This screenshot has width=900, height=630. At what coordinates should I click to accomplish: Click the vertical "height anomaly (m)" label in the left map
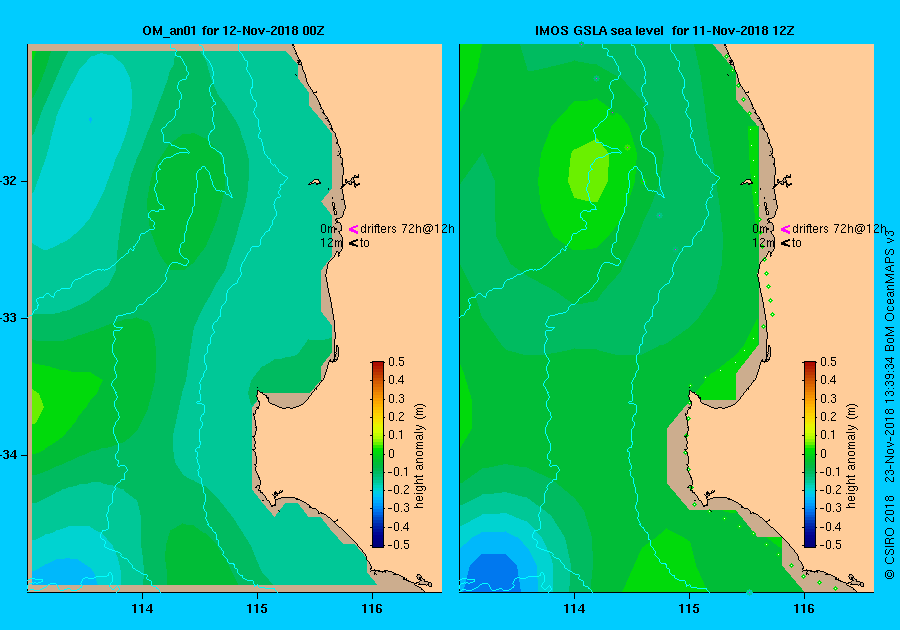tap(420, 456)
